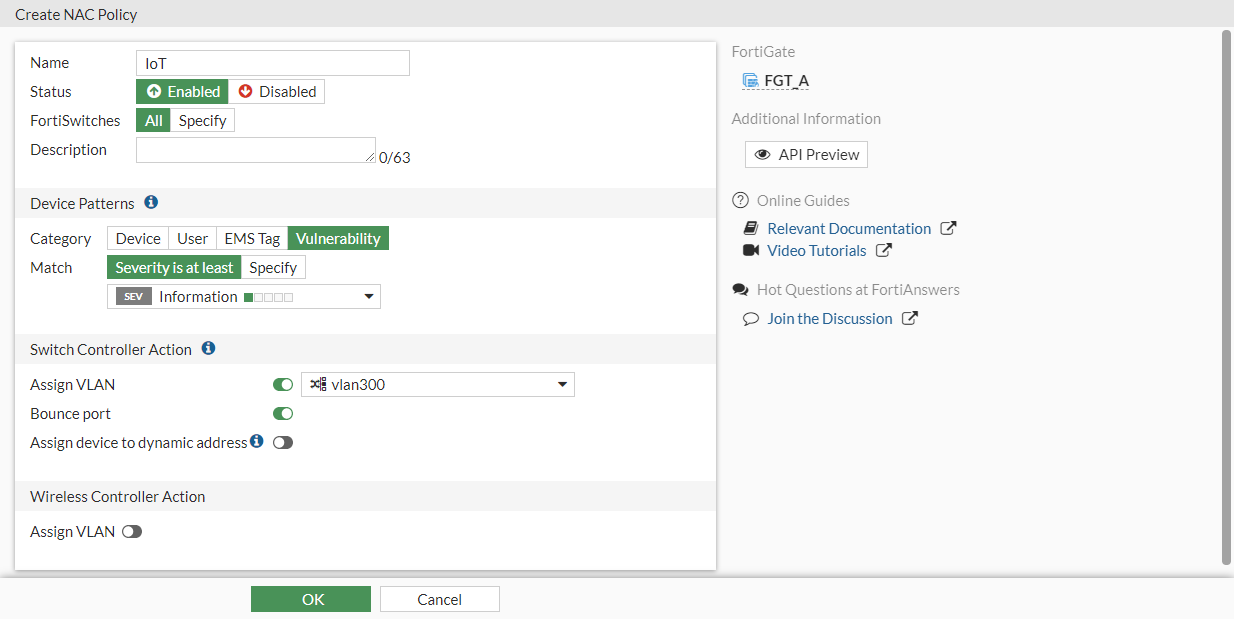Click the video camera icon beside Video Tutorials

748,250
